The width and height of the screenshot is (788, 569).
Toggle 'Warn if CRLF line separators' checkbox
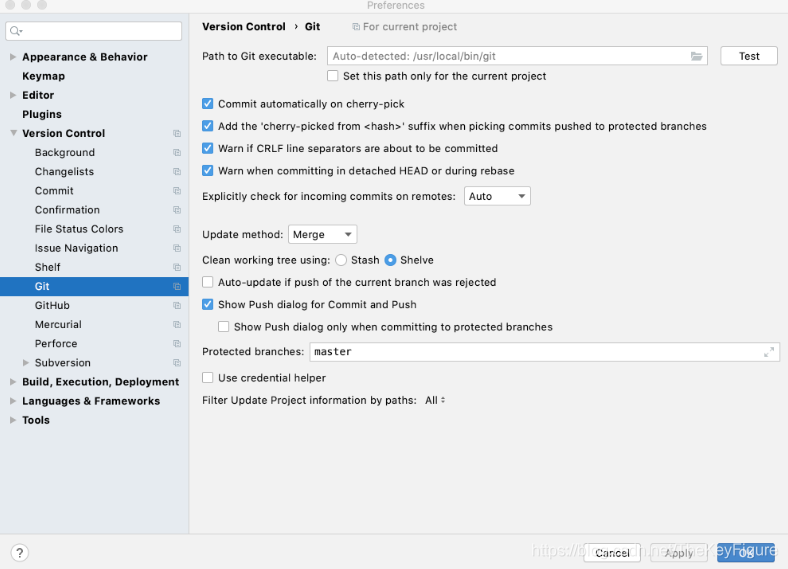(208, 148)
